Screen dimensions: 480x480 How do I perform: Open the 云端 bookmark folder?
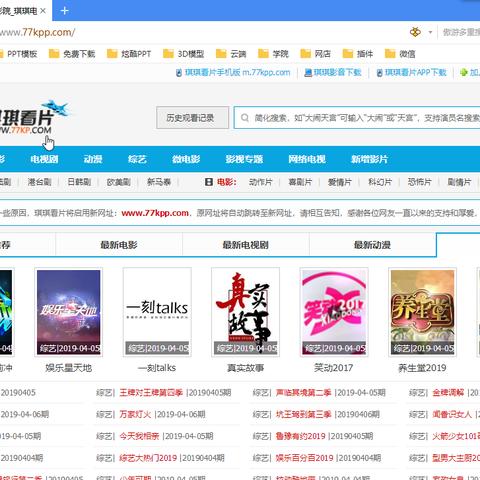(231, 54)
